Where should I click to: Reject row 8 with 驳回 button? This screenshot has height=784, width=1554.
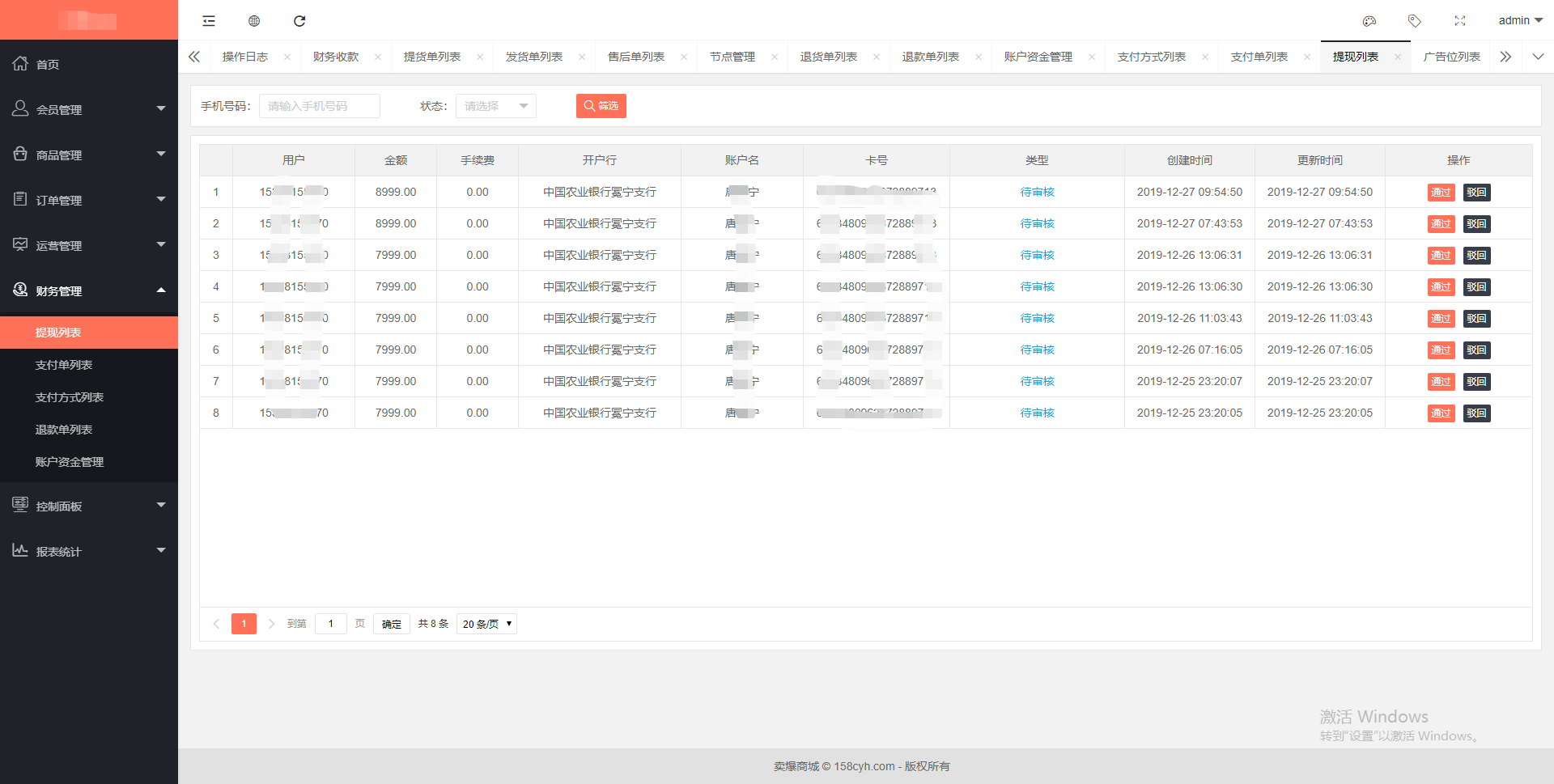1477,413
